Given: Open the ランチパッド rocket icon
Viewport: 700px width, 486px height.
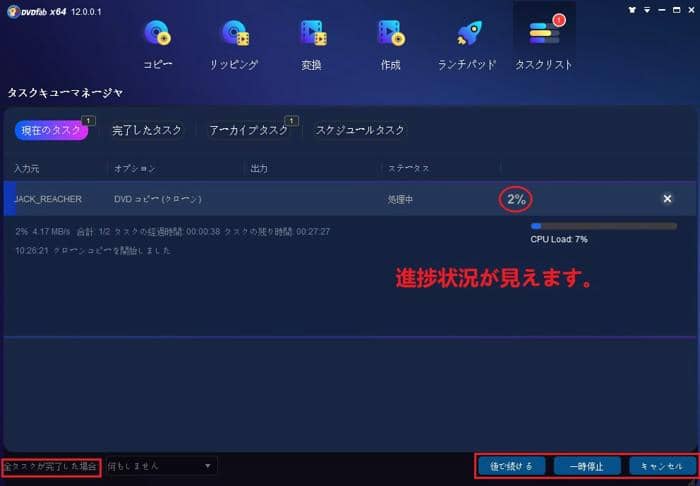Looking at the screenshot, I should 468,33.
